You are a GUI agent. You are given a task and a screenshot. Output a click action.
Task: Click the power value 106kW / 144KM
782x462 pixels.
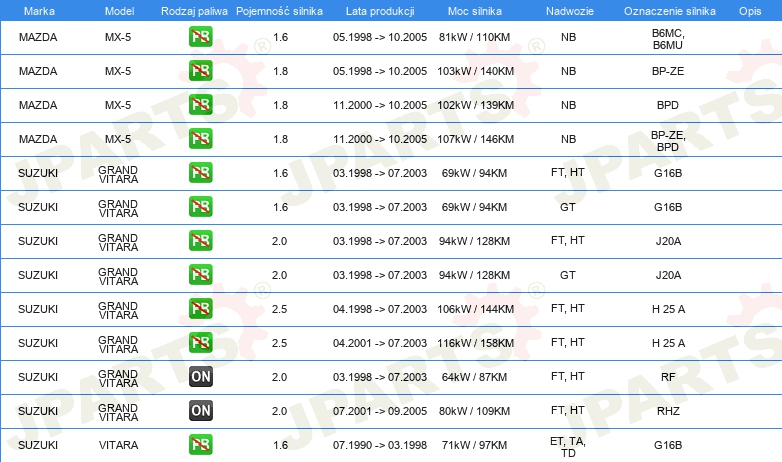(x=475, y=309)
